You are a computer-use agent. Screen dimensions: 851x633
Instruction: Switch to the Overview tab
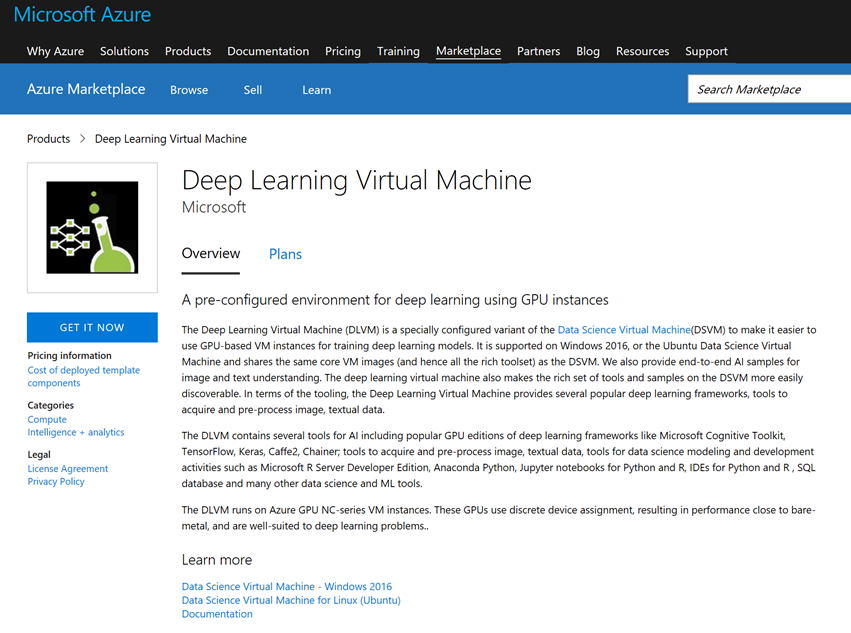pos(211,254)
